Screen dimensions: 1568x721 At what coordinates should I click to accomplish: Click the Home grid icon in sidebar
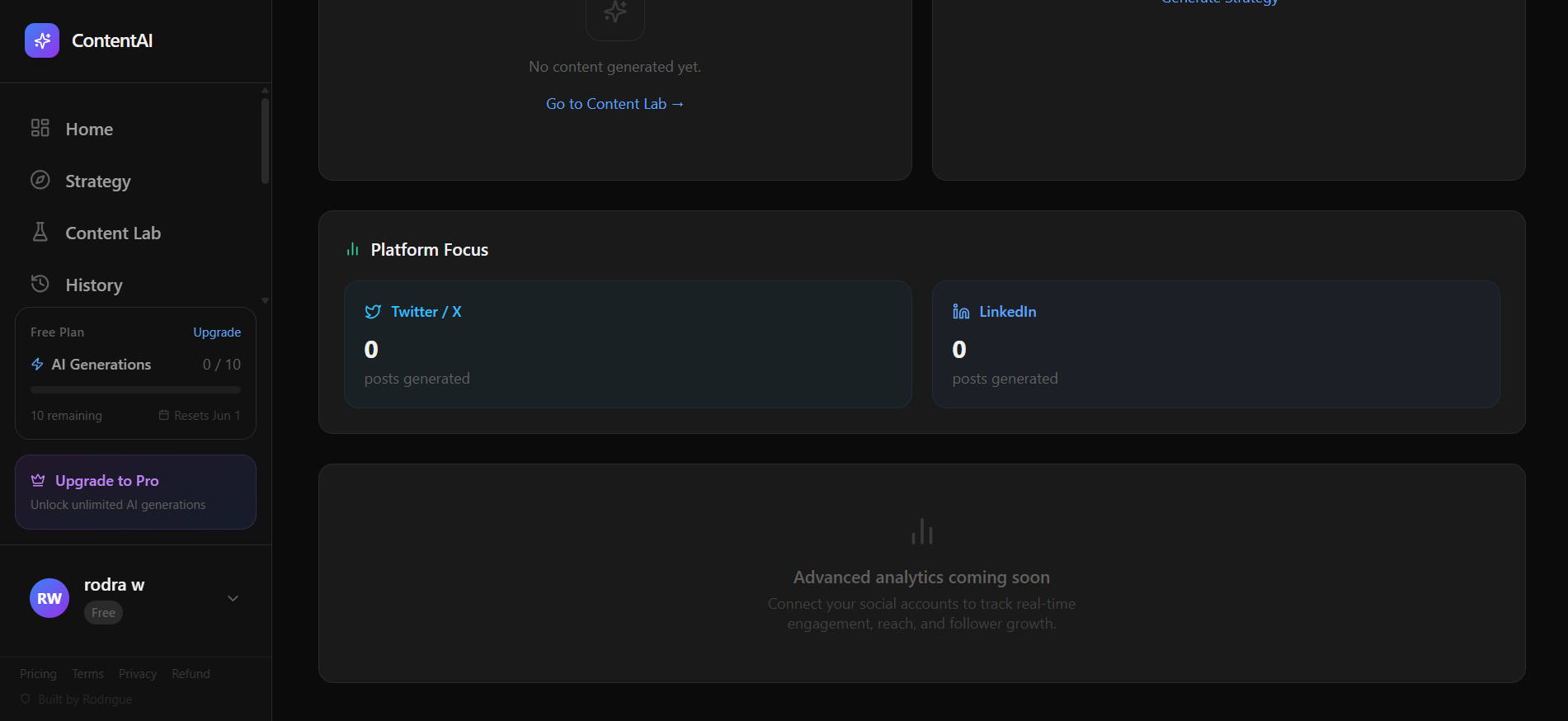click(40, 128)
